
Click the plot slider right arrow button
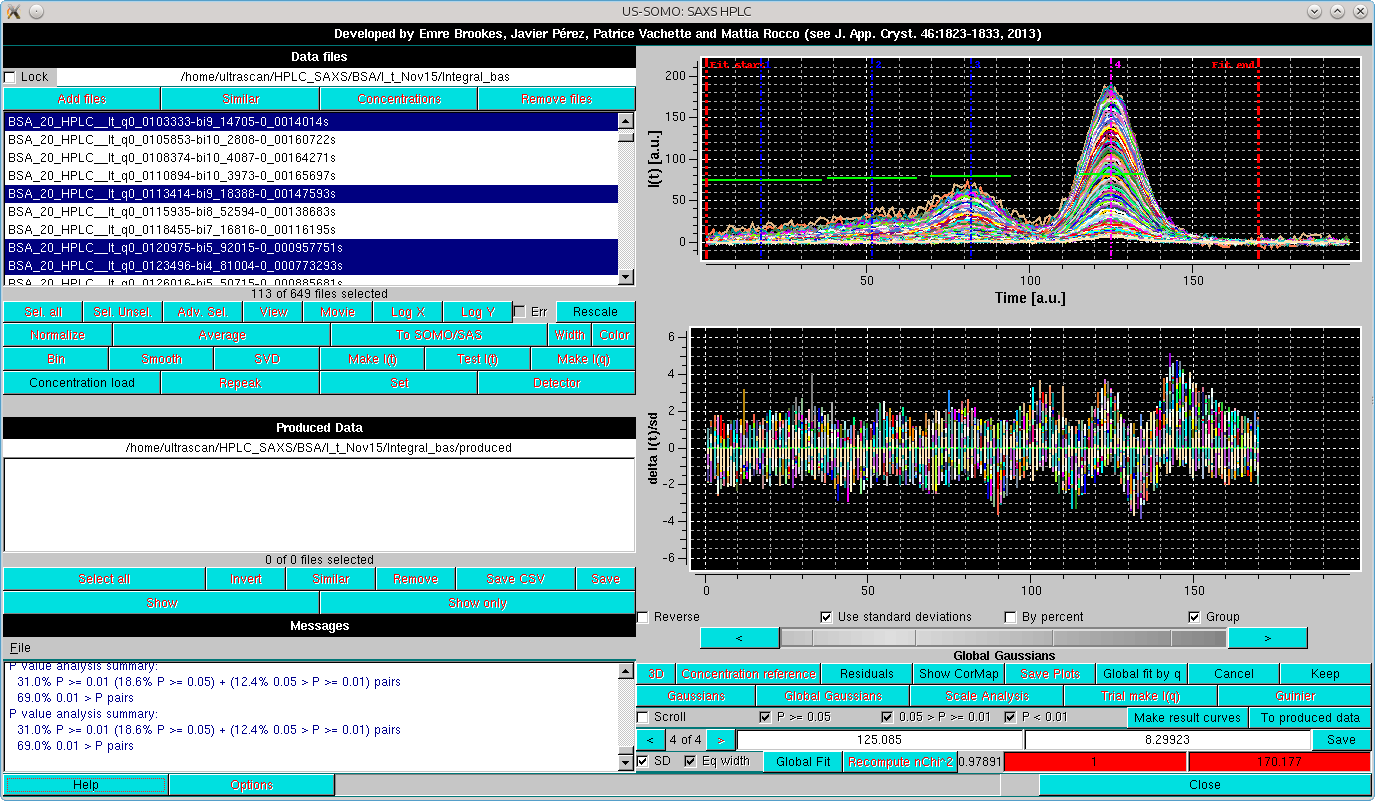(x=1267, y=638)
